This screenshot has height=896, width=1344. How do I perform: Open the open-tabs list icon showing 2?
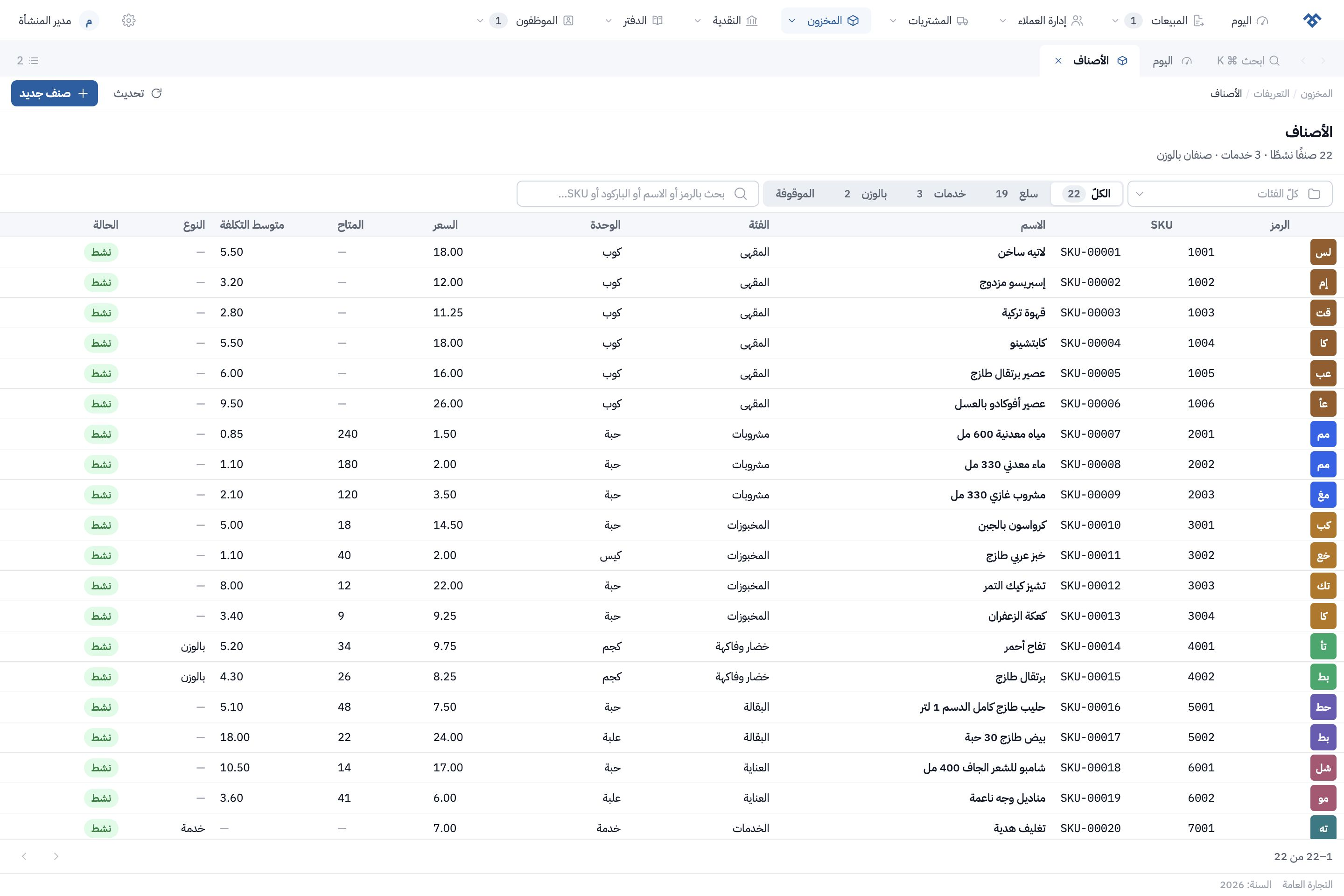[28, 61]
